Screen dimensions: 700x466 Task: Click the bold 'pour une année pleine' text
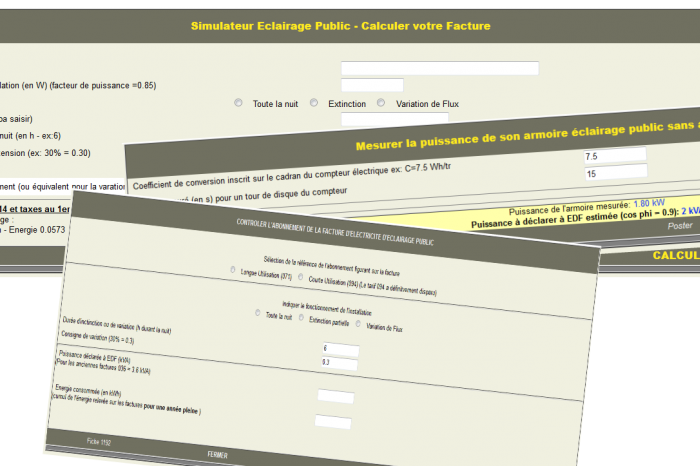click(170, 408)
